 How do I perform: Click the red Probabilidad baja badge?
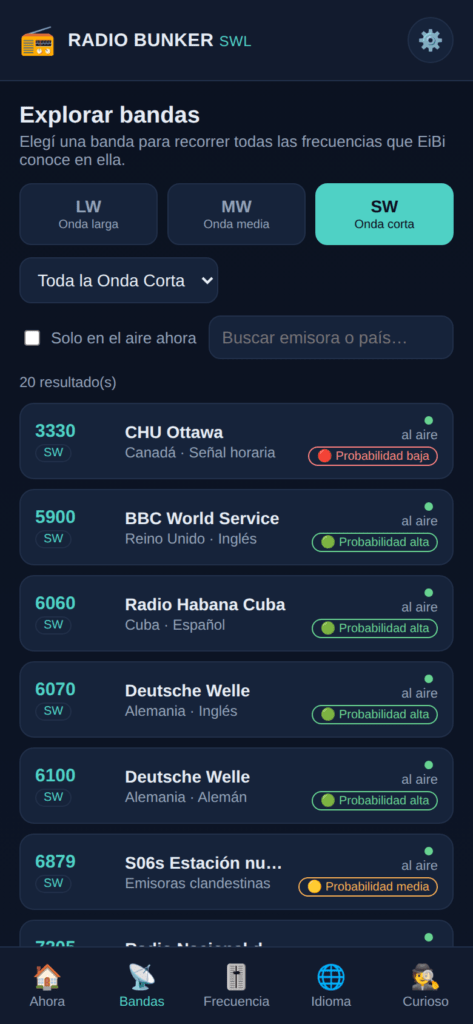(x=373, y=456)
